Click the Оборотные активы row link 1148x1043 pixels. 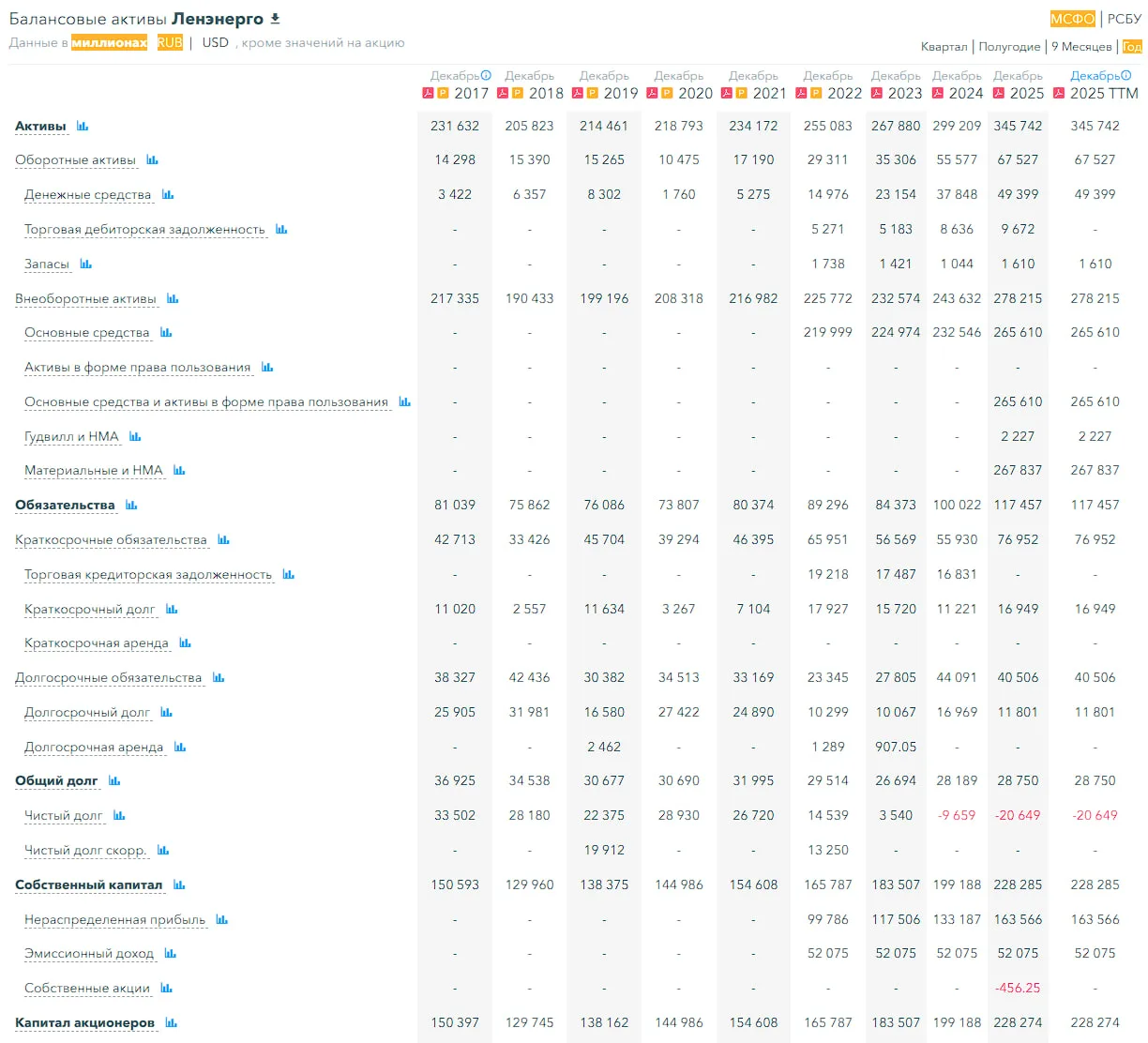[x=75, y=160]
